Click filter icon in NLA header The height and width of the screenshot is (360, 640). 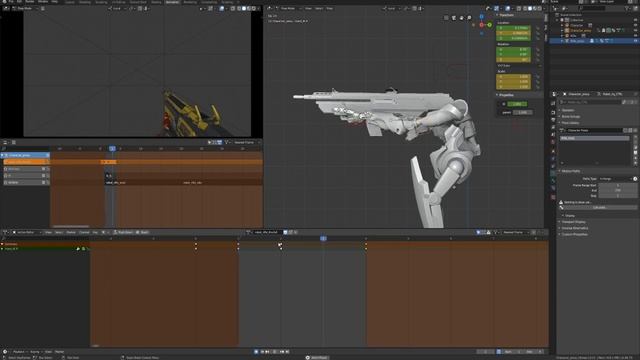tap(227, 142)
